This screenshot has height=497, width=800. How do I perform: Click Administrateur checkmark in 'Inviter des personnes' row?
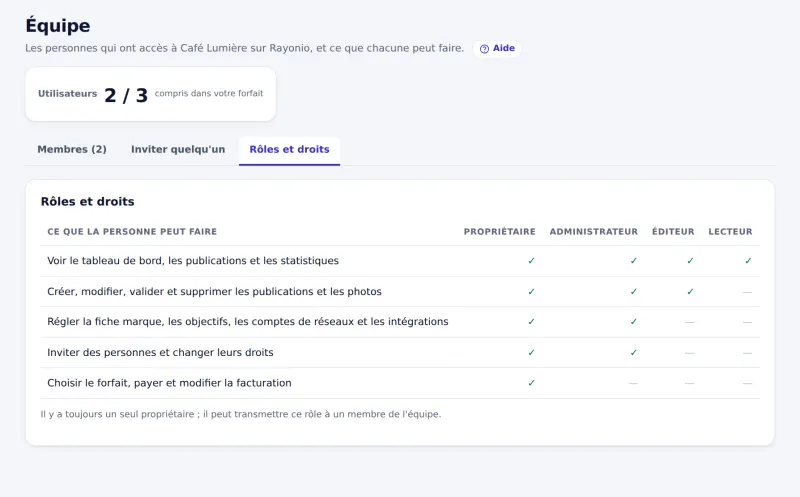(x=633, y=353)
